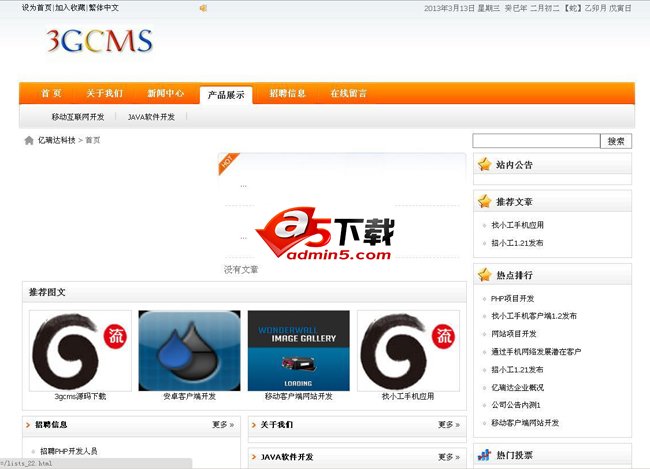This screenshot has width=650, height=469.
Task: Click 设为首页 link
Action: point(37,7)
